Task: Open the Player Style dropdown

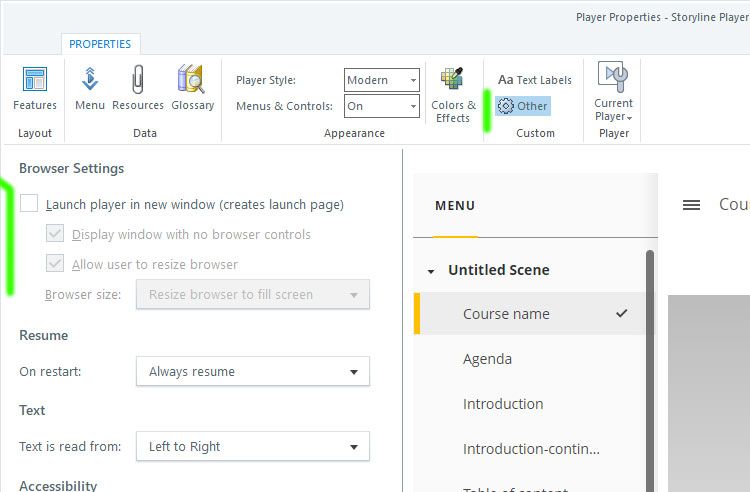Action: [x=382, y=80]
